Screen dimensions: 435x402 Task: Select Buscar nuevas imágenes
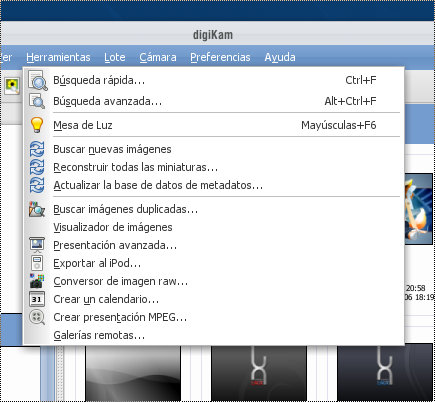[x=213, y=149]
